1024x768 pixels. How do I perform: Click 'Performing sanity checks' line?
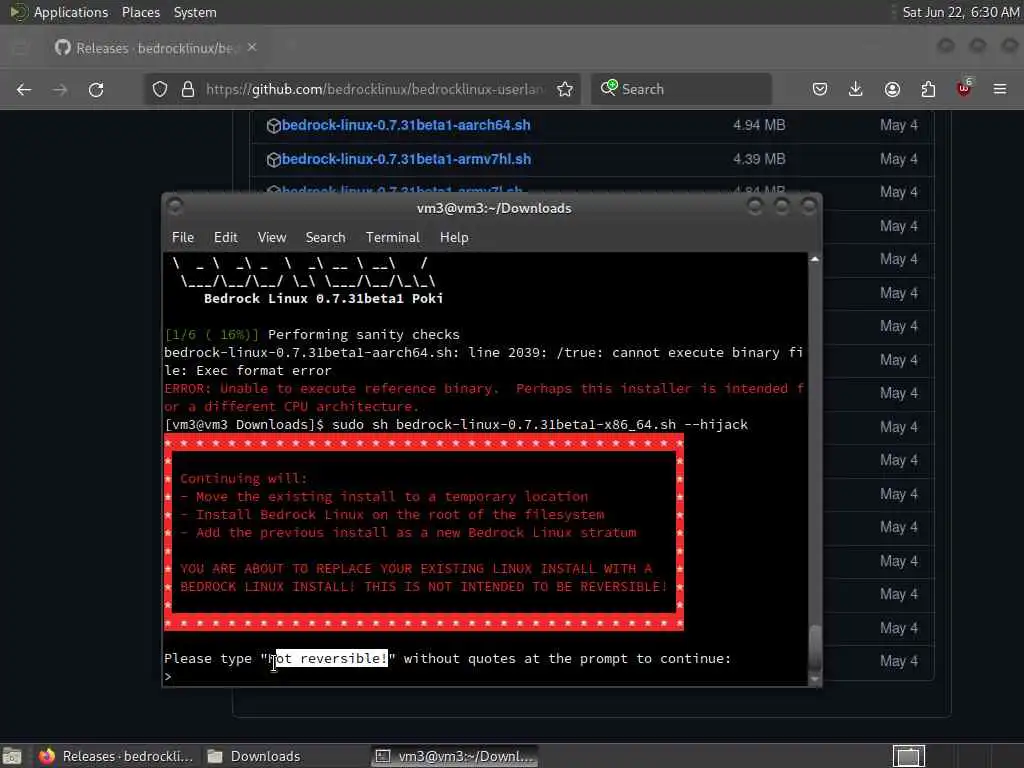pyautogui.click(x=364, y=334)
